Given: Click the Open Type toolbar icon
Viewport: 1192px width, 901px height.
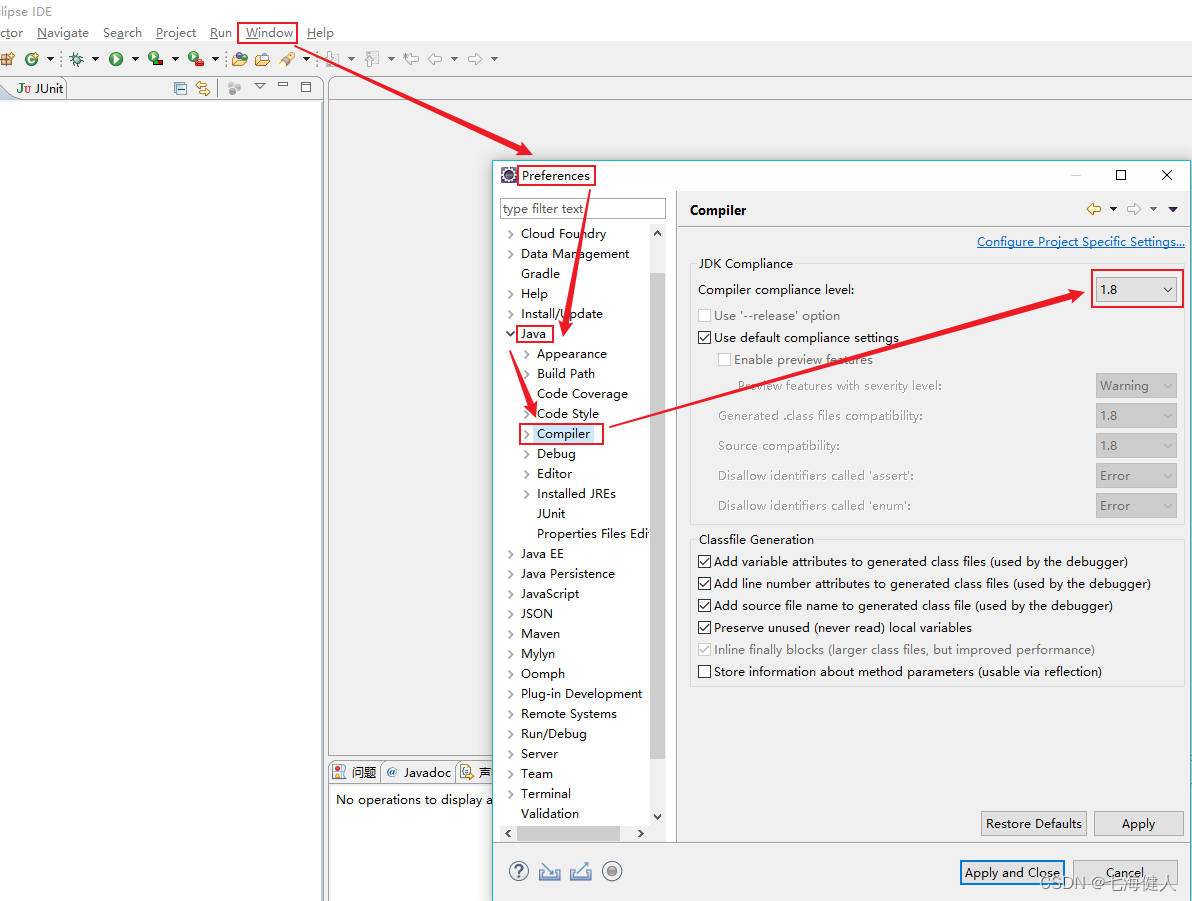Looking at the screenshot, I should [239, 59].
